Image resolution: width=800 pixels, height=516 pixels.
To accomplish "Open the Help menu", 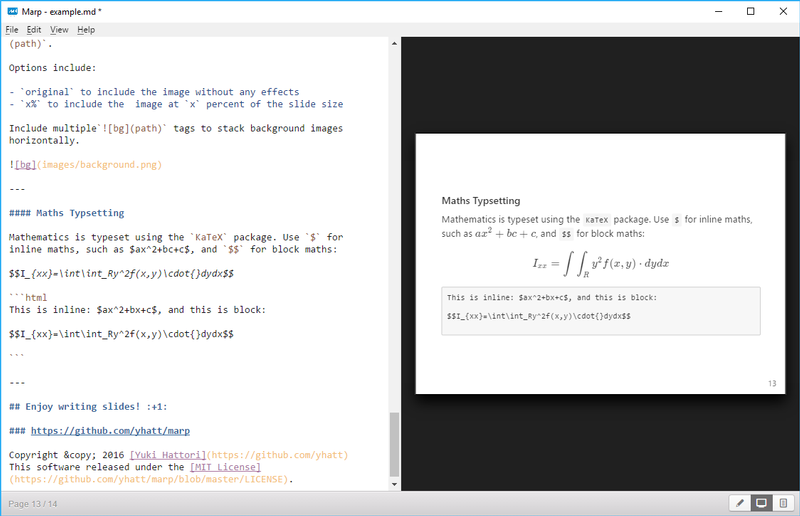I will pos(86,30).
